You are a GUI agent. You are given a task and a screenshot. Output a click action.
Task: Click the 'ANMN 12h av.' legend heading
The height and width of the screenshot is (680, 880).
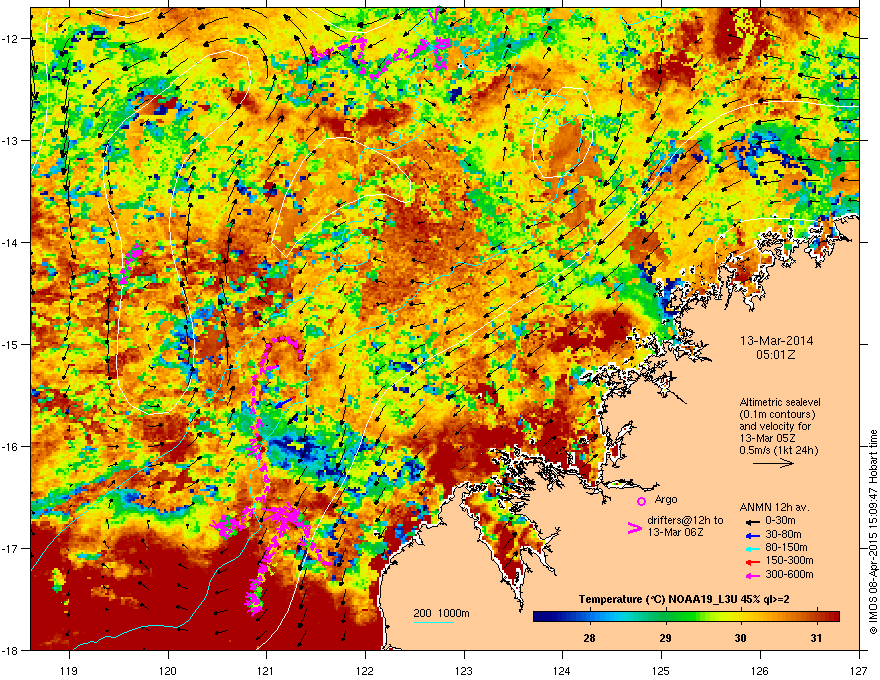coord(774,507)
